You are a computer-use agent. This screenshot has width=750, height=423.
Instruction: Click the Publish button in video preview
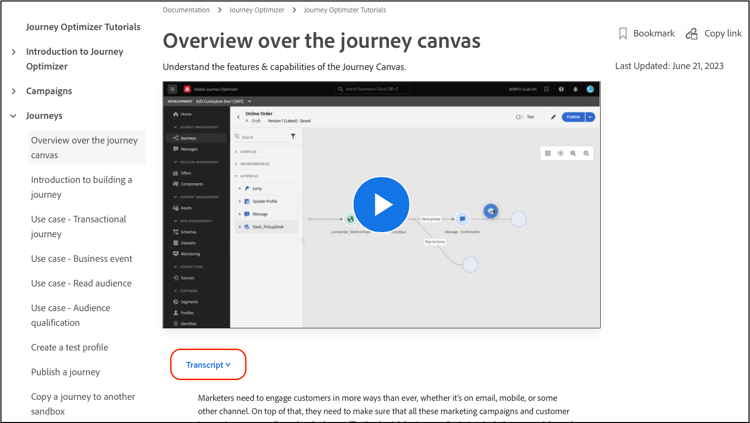pyautogui.click(x=574, y=117)
